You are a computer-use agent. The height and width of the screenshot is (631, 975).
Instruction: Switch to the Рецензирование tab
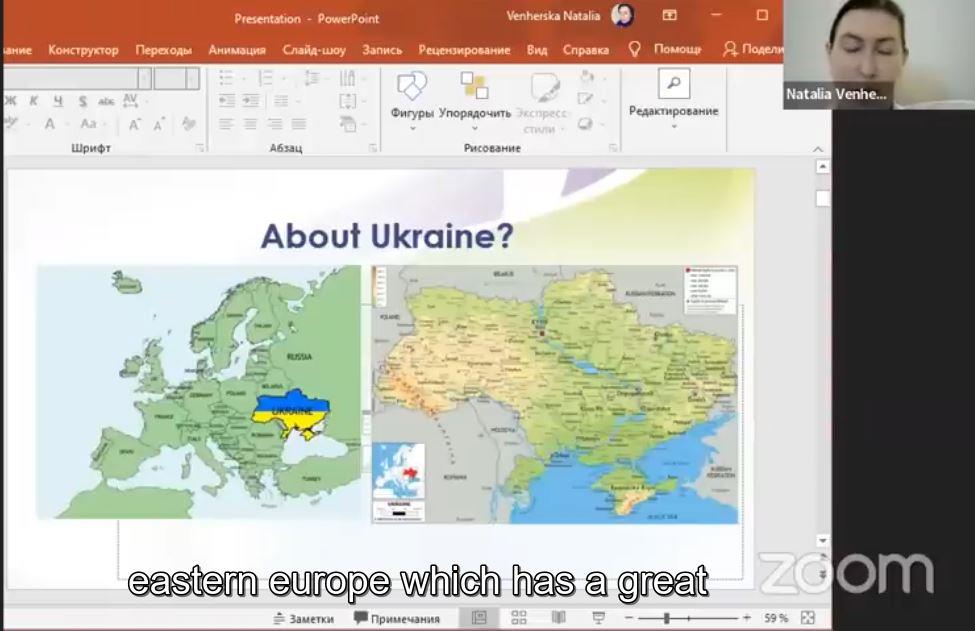pos(464,50)
